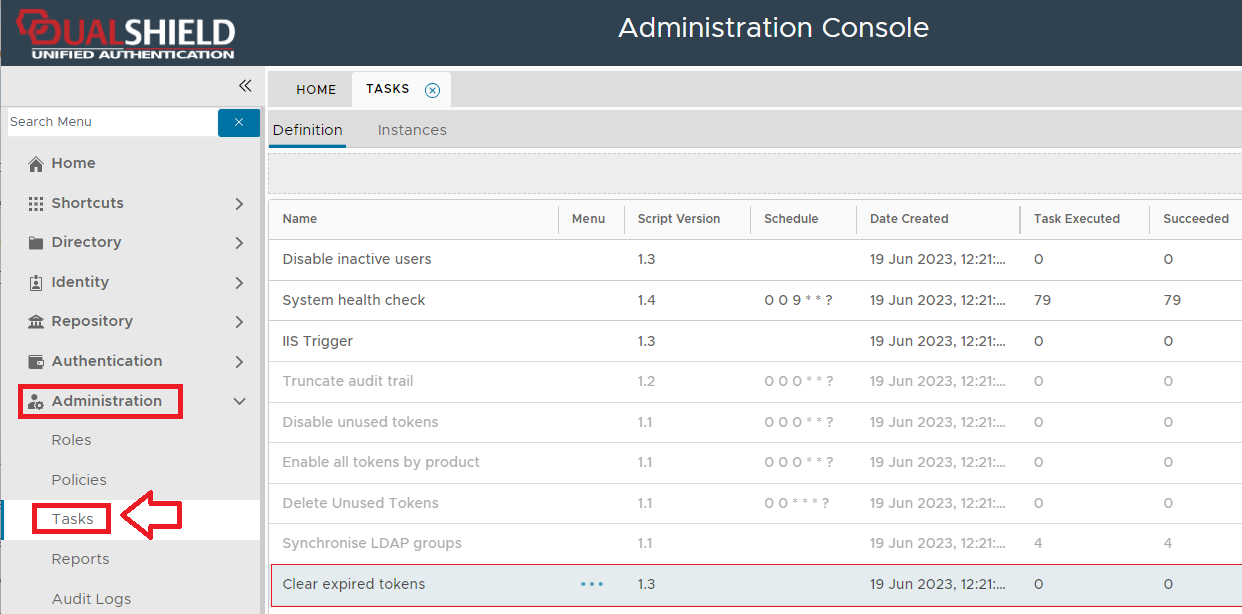The width and height of the screenshot is (1242, 614).
Task: Click the Shortcuts grid icon
Action: point(36,203)
